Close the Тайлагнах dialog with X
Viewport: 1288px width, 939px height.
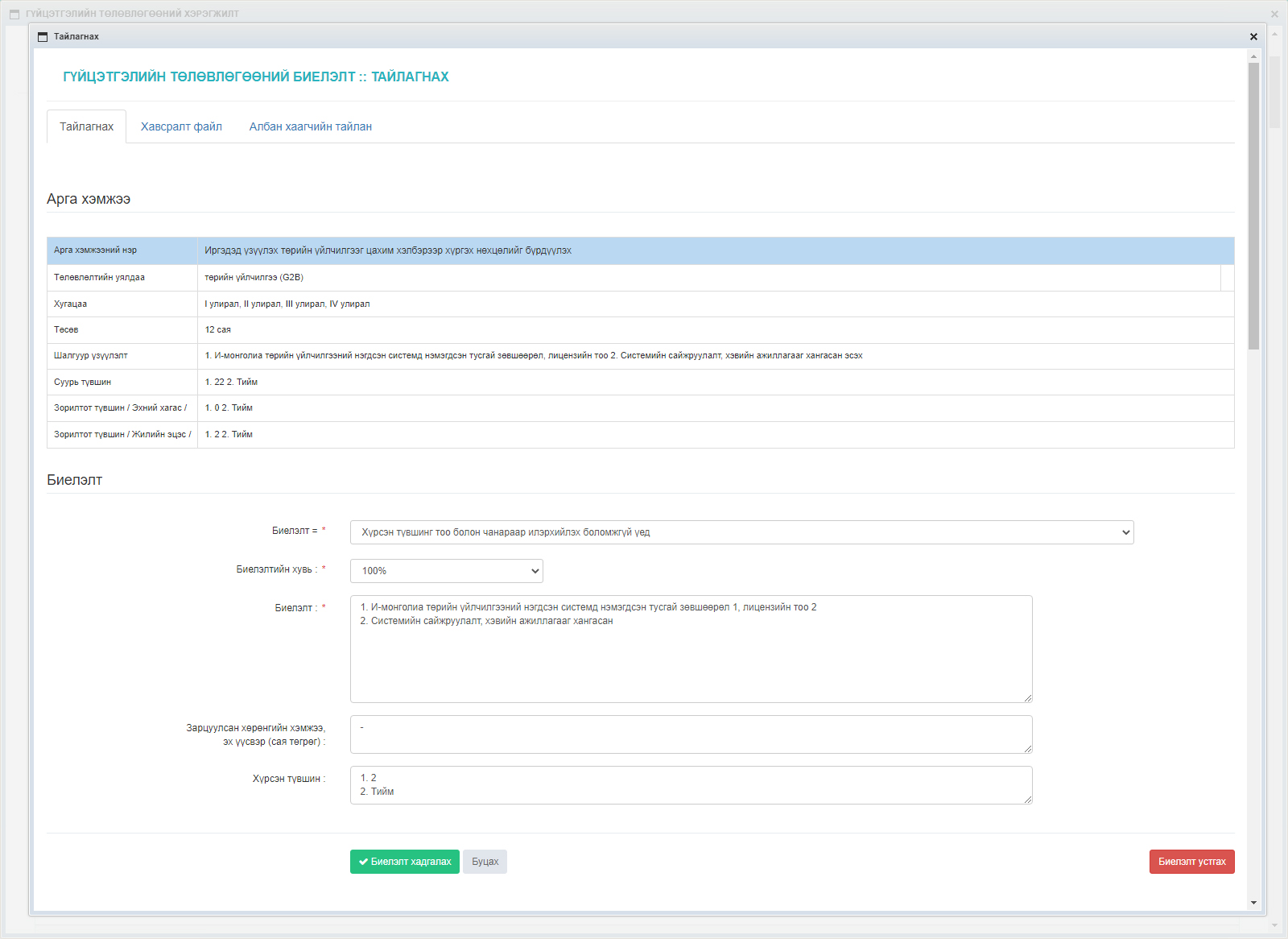(1253, 37)
